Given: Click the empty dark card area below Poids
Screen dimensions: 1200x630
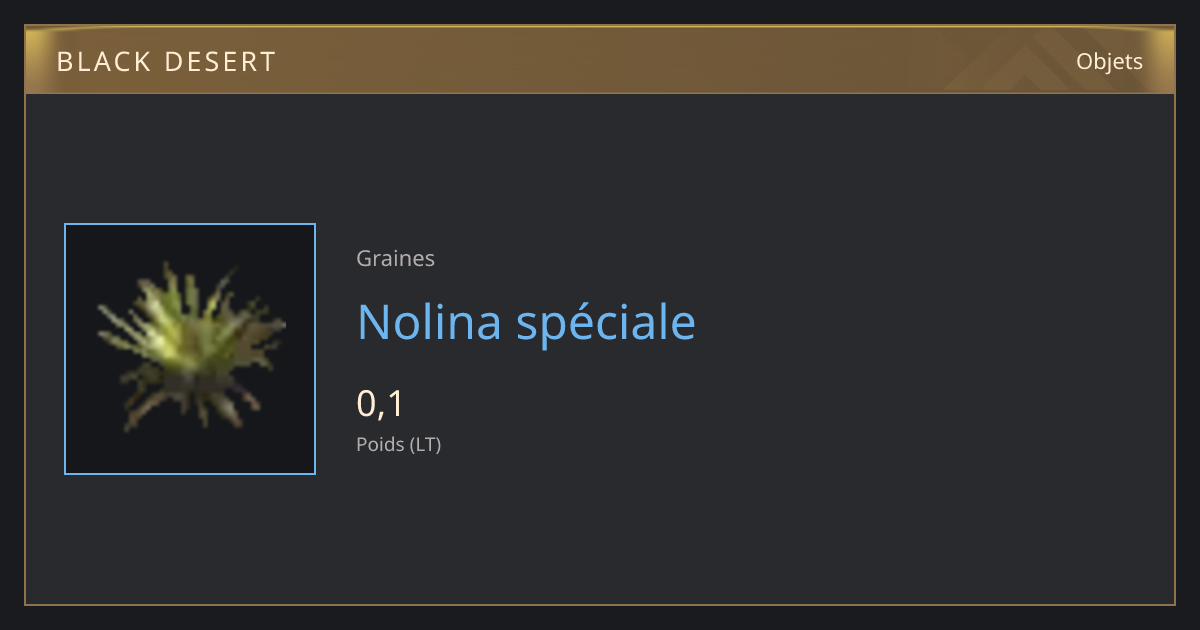Looking at the screenshot, I should (600, 535).
